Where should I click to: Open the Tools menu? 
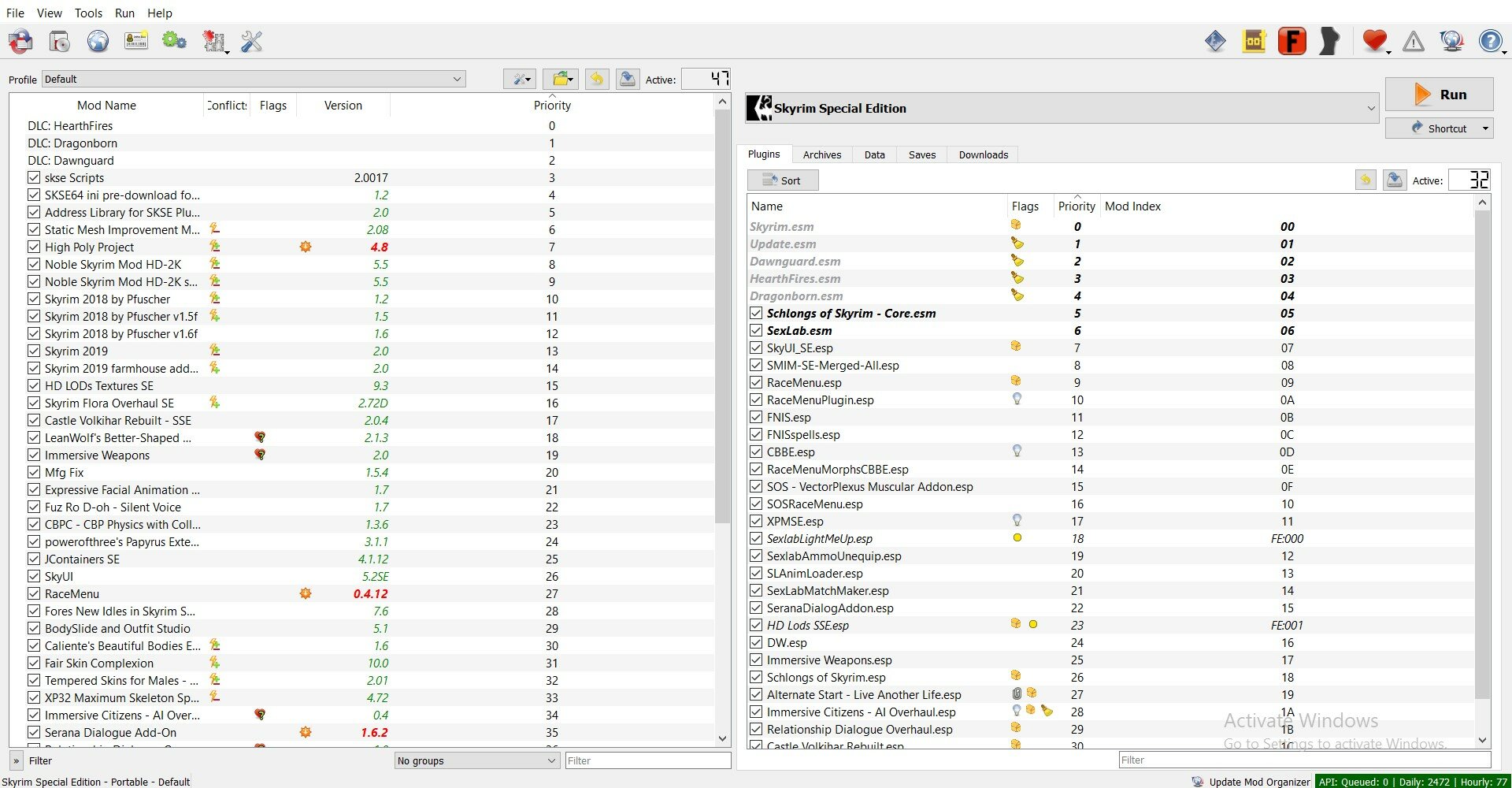click(88, 13)
